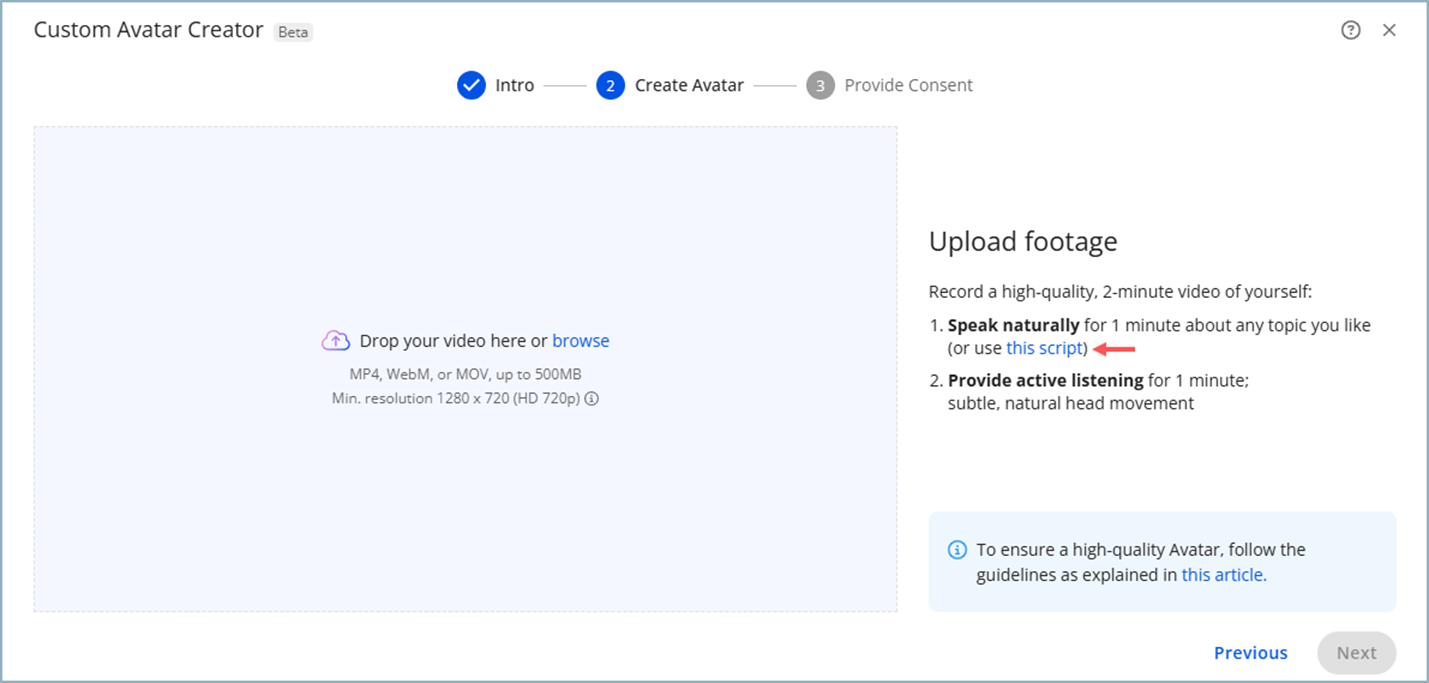Go to the Intro step label
This screenshot has width=1429, height=683.
(x=514, y=86)
